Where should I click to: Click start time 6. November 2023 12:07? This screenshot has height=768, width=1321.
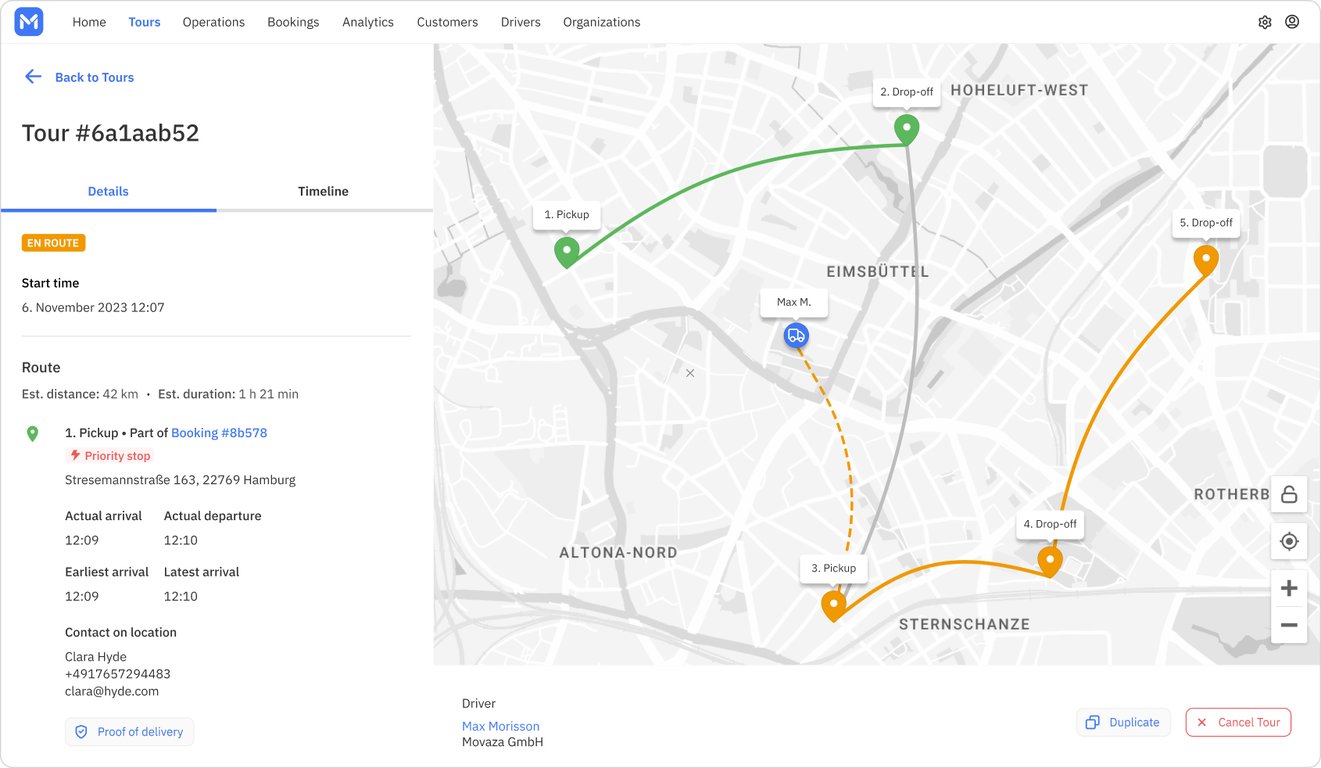93,307
